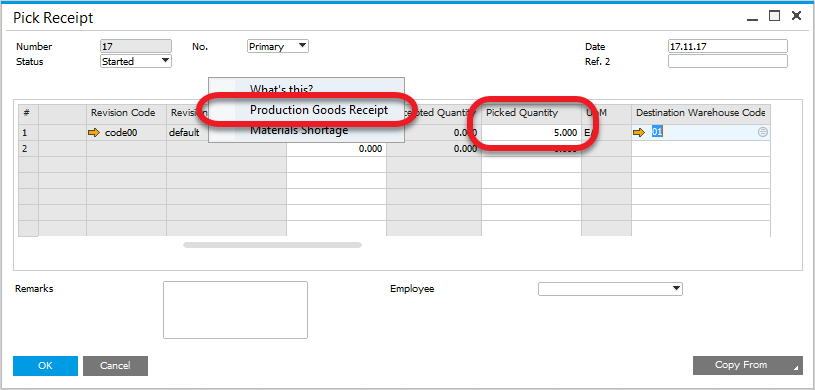Screen dimensions: 815x390
Task: Maximize the Pick Receipt window
Action: coord(774,16)
